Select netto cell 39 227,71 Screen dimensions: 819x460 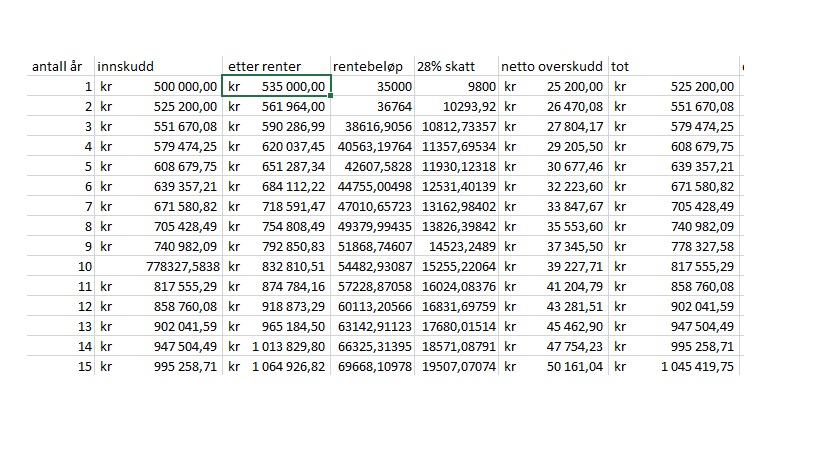pyautogui.click(x=554, y=266)
